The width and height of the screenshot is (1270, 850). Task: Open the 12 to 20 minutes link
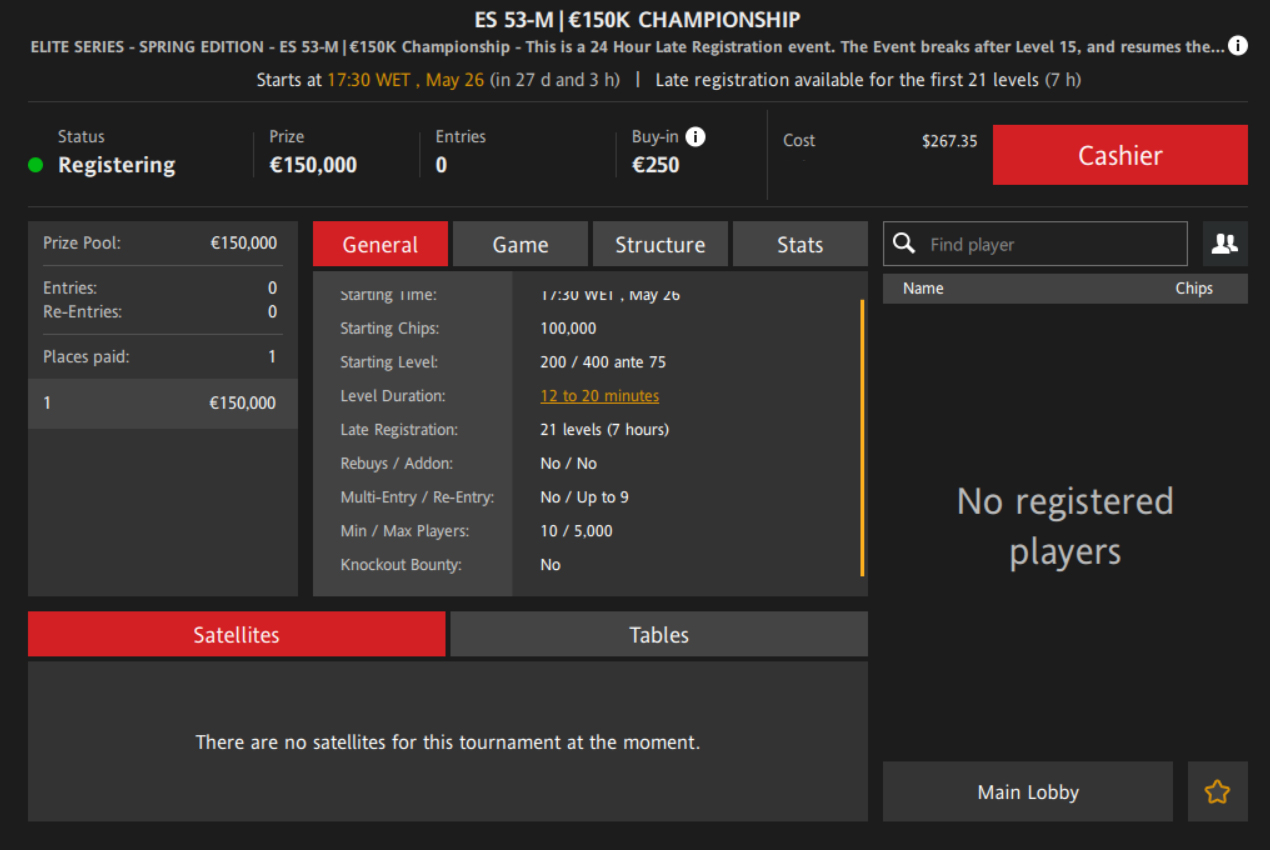pos(599,396)
